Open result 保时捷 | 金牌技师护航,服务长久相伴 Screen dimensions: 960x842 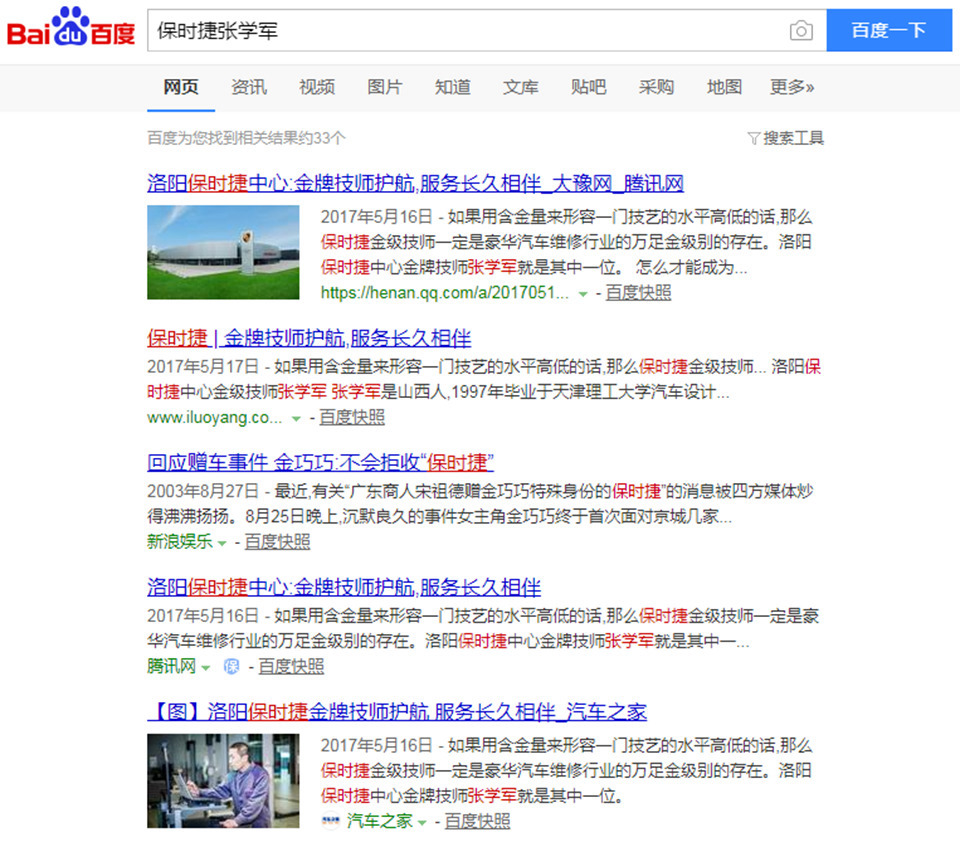(x=309, y=338)
